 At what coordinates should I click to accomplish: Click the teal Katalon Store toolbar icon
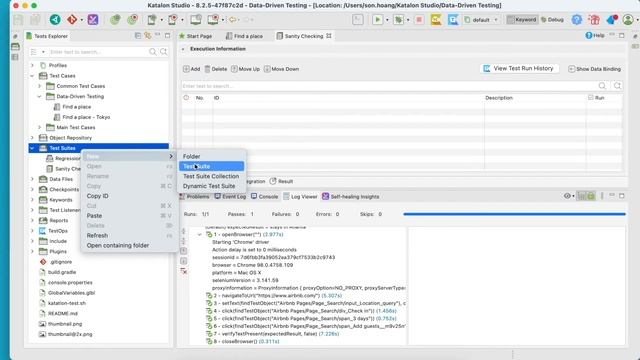click(x=55, y=19)
